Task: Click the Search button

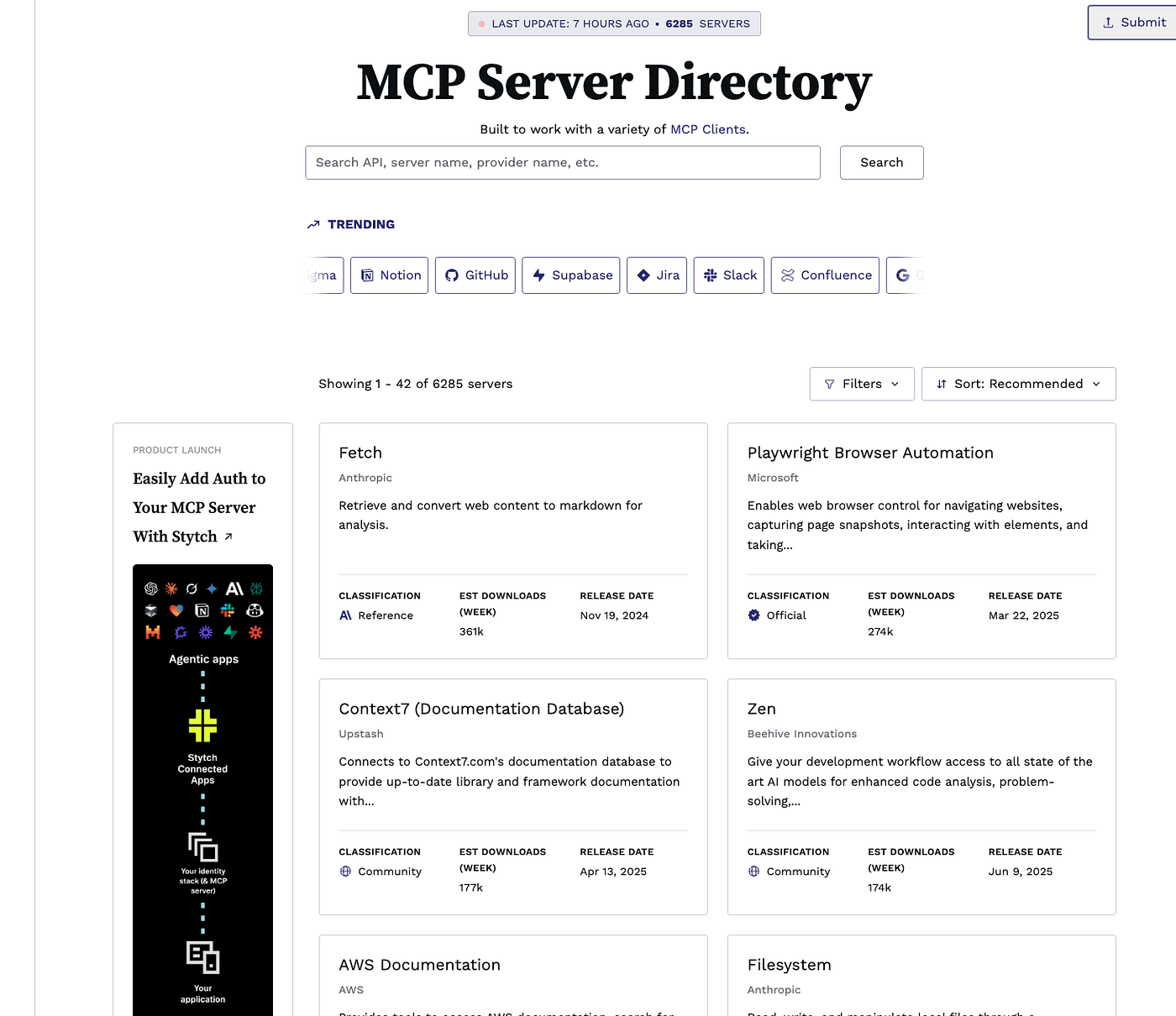Action: pos(881,163)
